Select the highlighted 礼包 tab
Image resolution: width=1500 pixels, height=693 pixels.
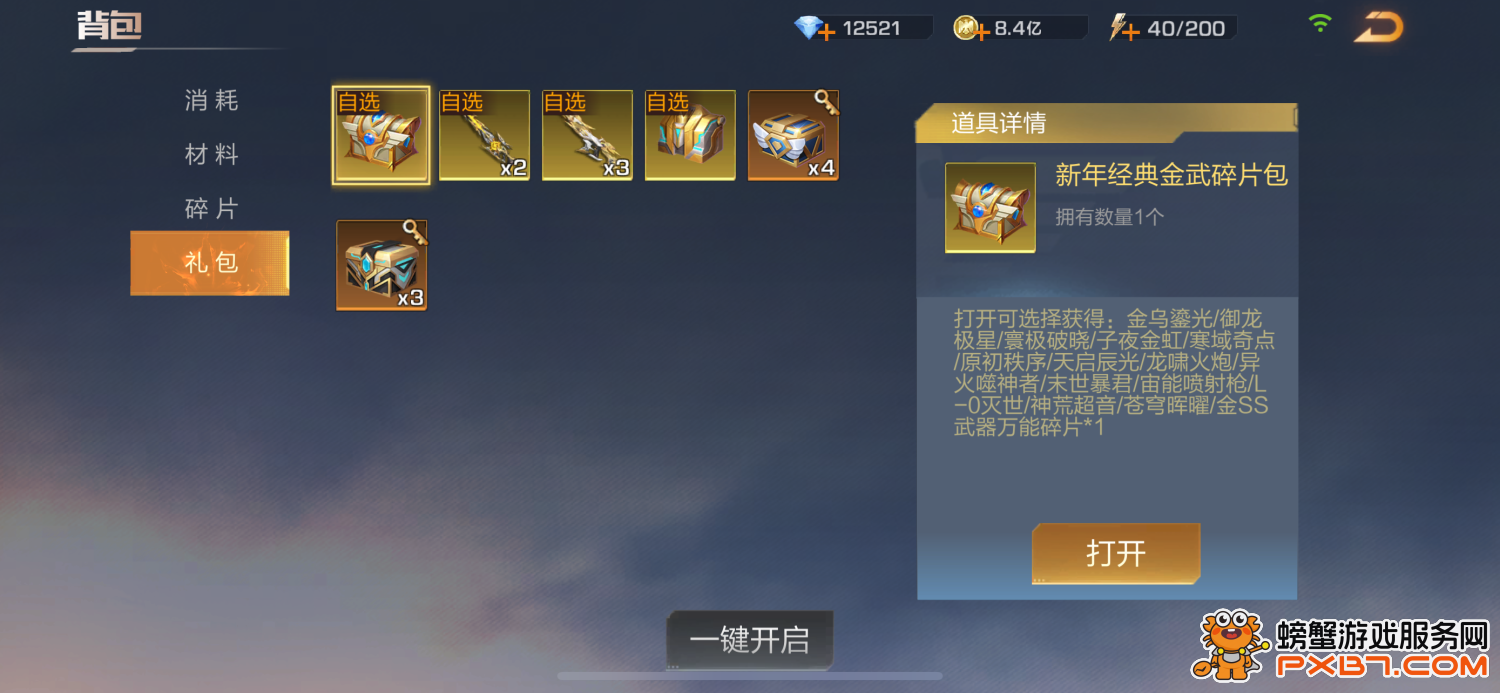pos(210,263)
